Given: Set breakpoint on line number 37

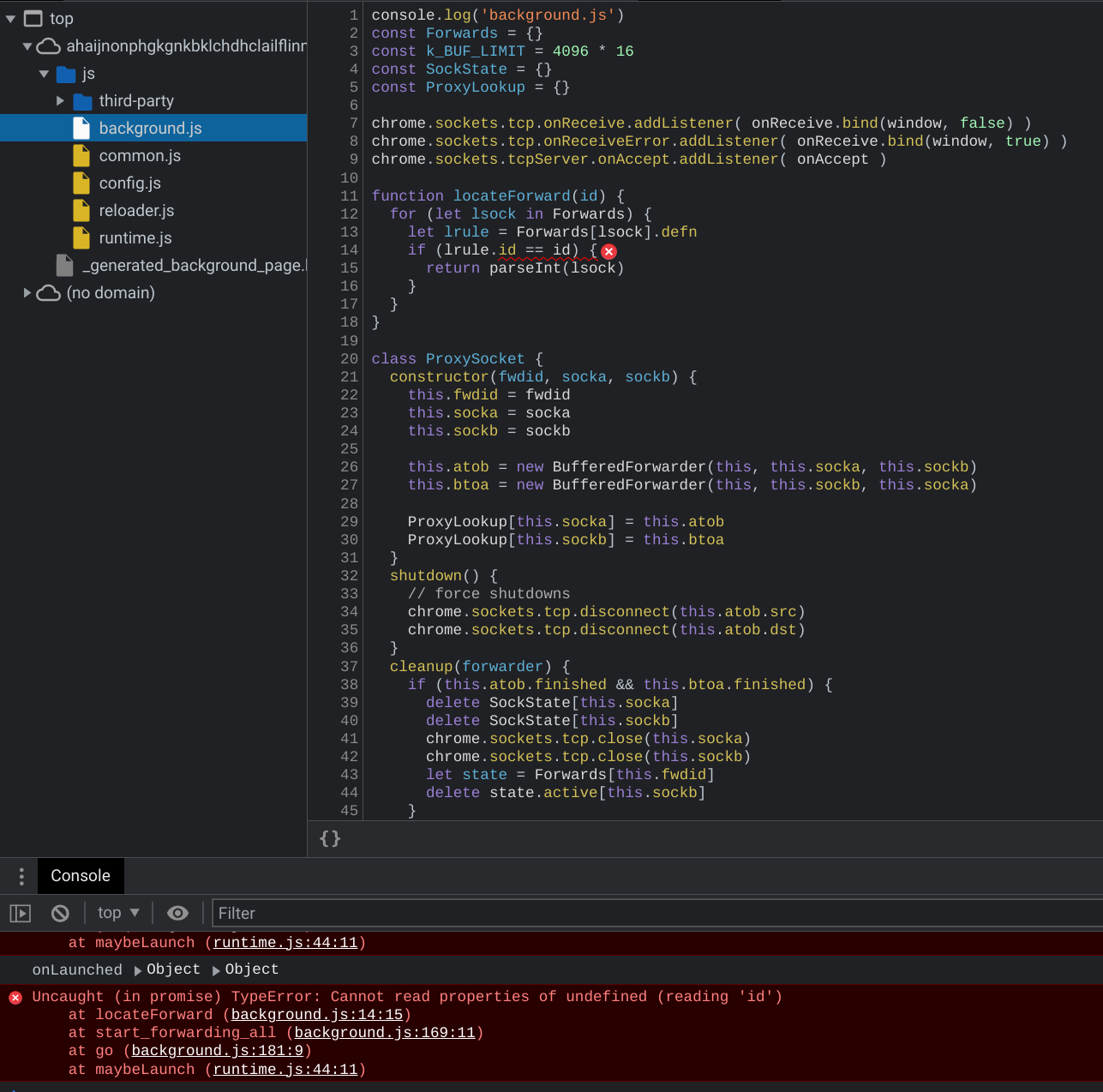Looking at the screenshot, I should (x=349, y=667).
